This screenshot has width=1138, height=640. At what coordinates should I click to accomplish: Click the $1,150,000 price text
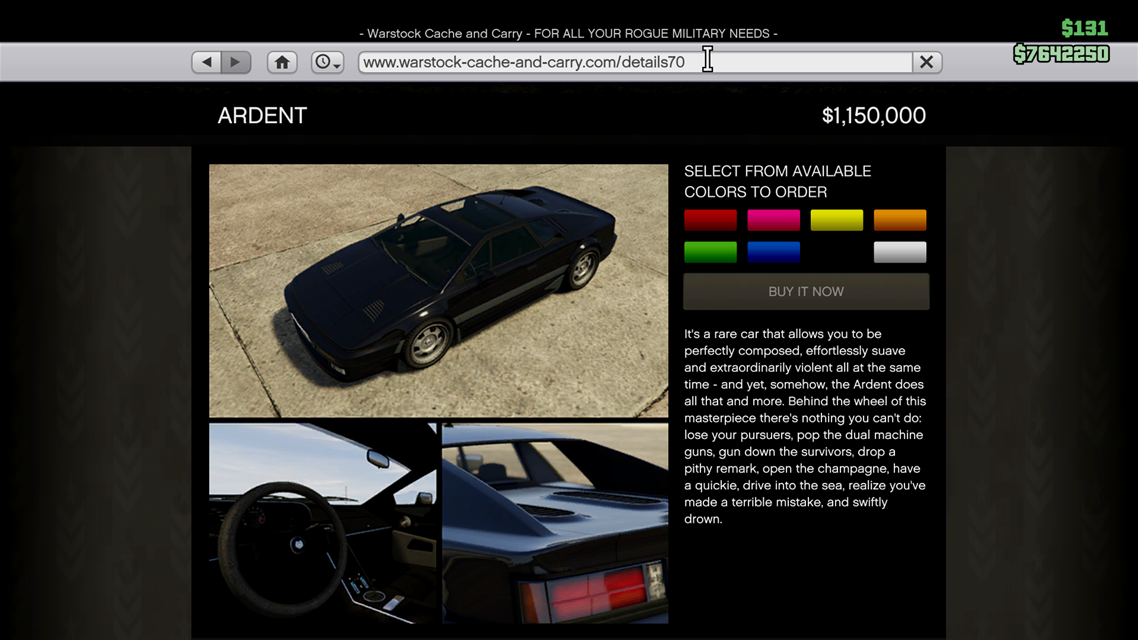(x=874, y=116)
